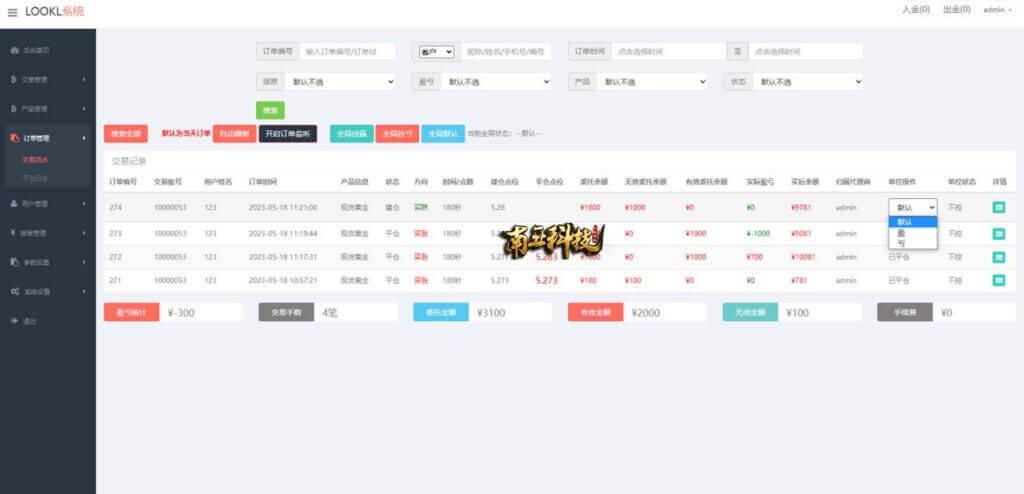Click the 系统设置 gears icon
The width and height of the screenshot is (1024, 494).
point(14,291)
